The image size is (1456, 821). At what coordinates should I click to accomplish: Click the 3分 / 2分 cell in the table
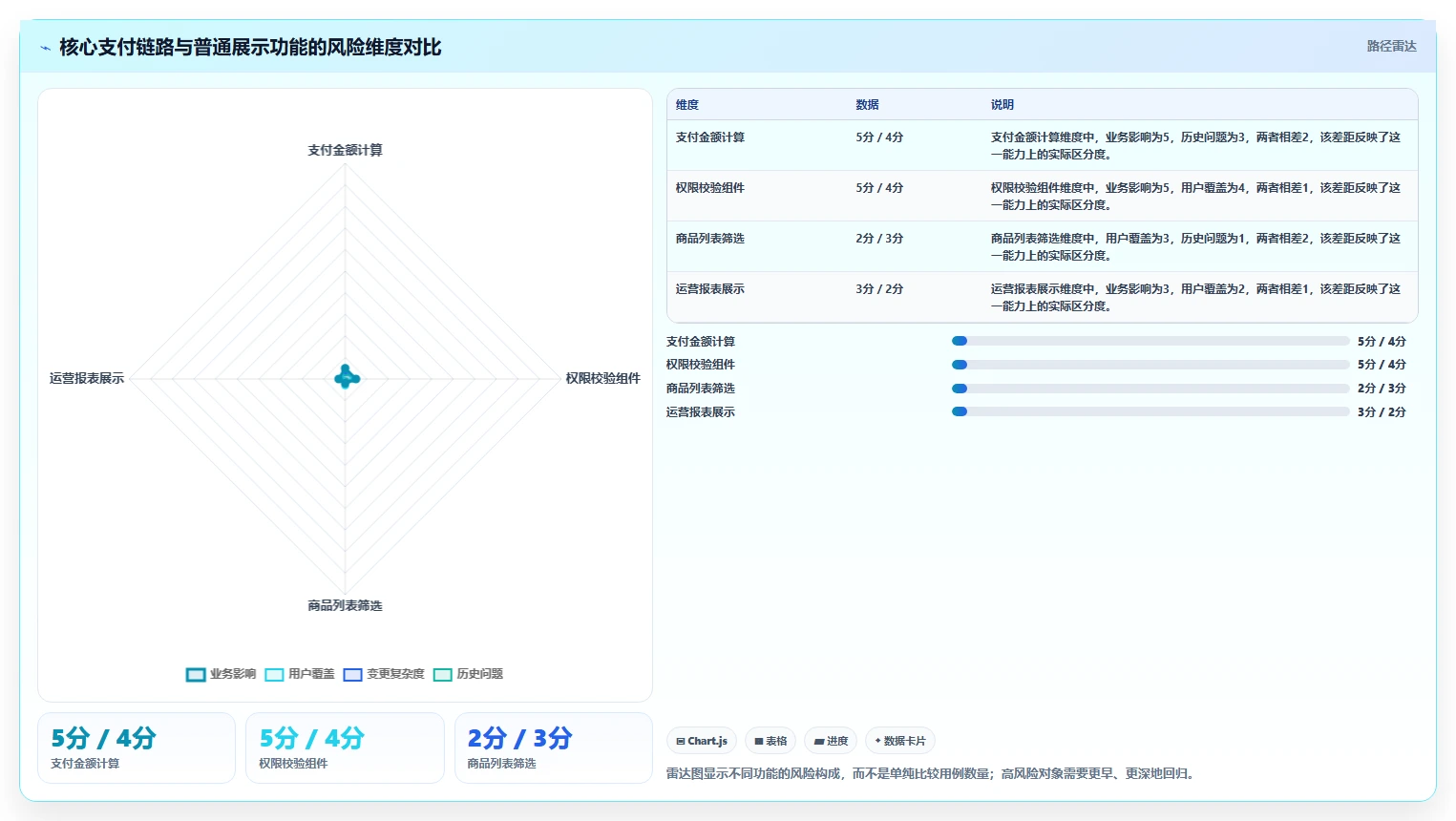pyautogui.click(x=879, y=289)
